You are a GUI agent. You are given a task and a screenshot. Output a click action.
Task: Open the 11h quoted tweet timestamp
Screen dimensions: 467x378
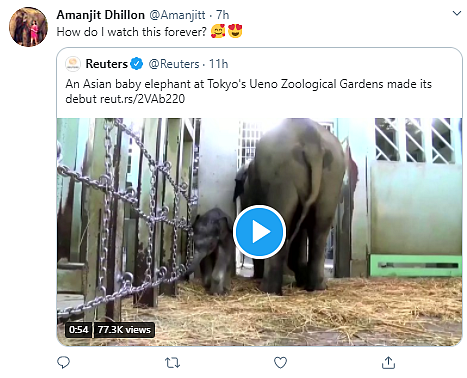218,64
